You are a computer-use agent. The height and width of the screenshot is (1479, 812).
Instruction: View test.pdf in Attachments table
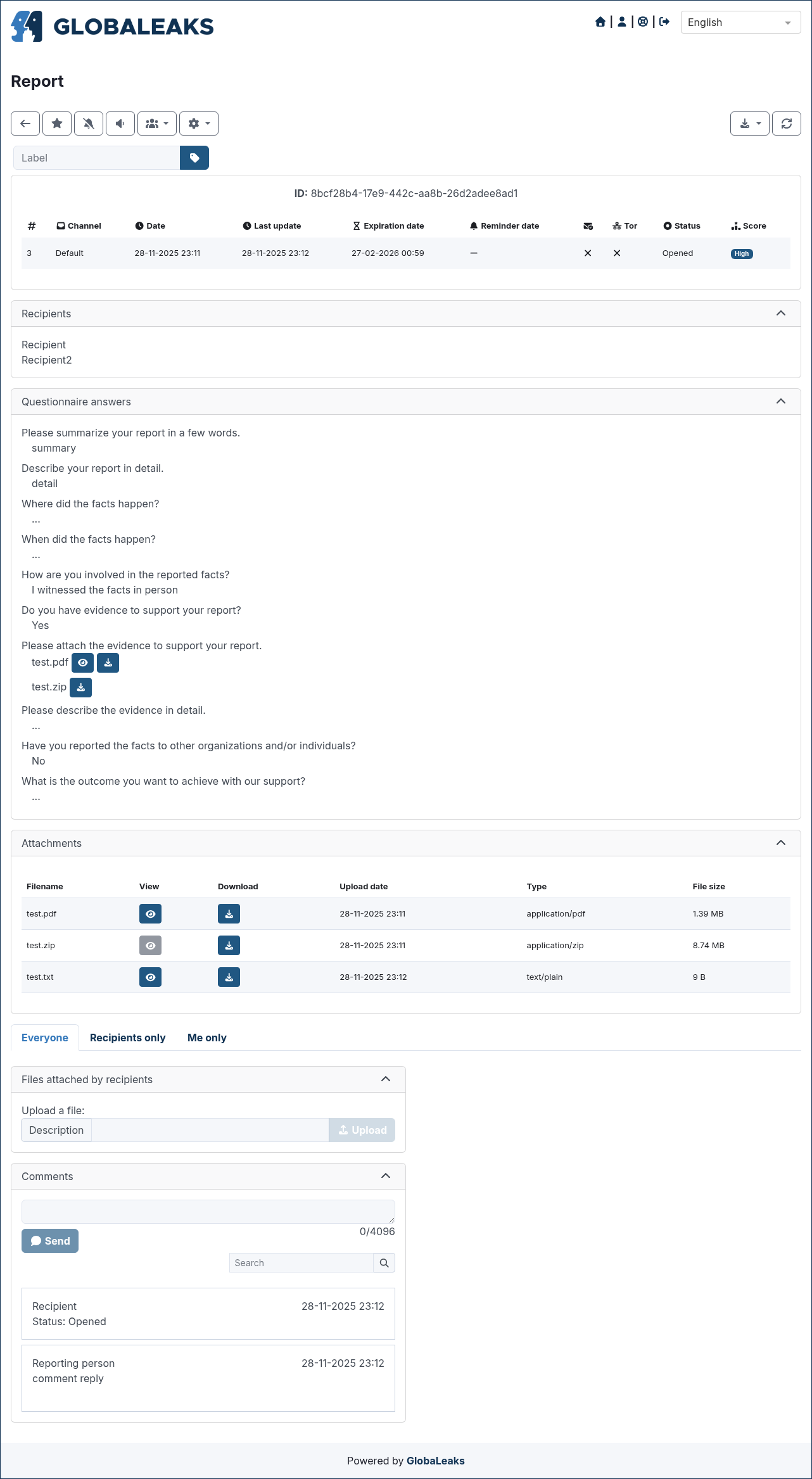point(150,914)
